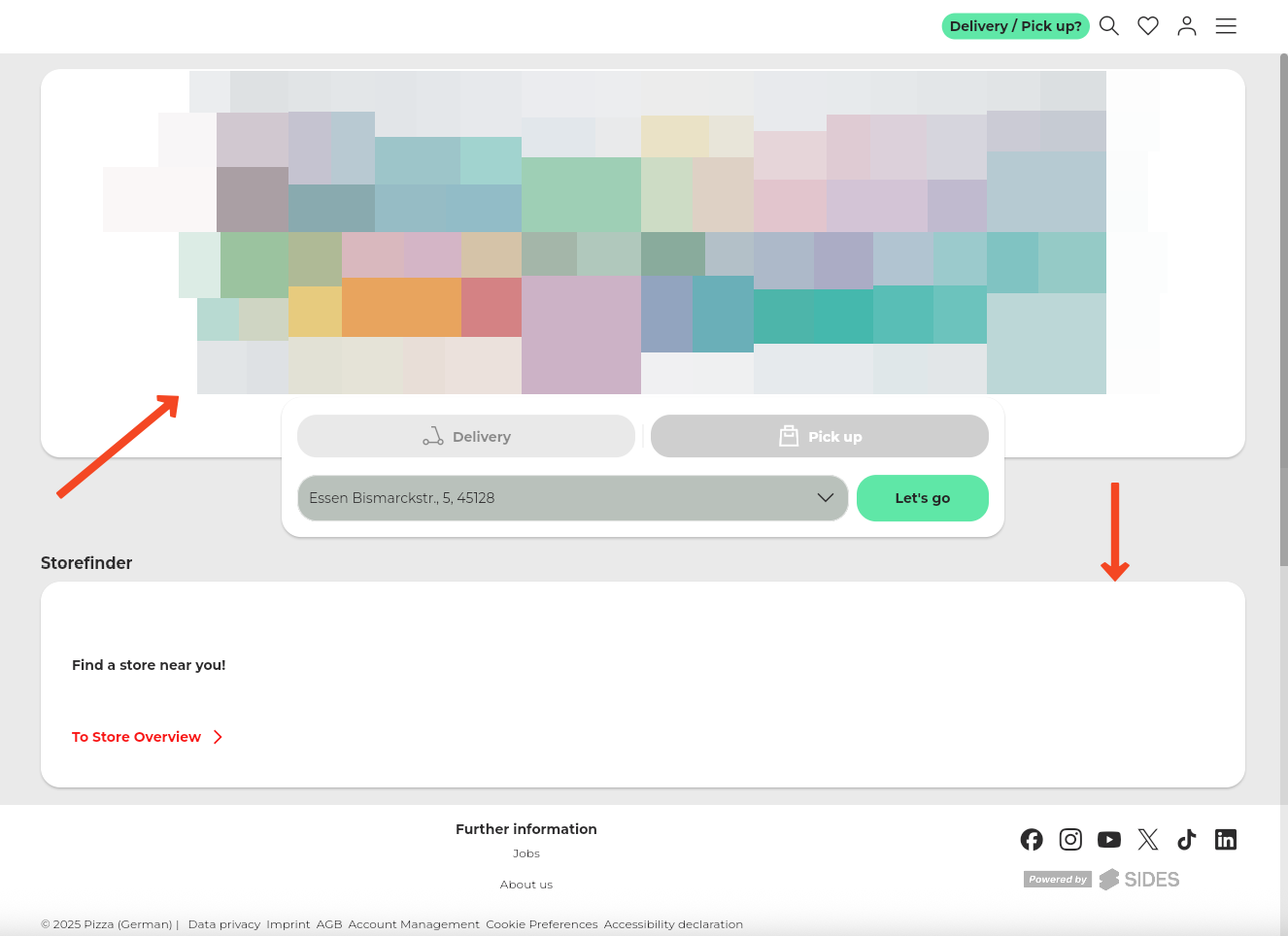Viewport: 1288px width, 936px height.
Task: Open the search magnifier icon
Action: point(1109,26)
